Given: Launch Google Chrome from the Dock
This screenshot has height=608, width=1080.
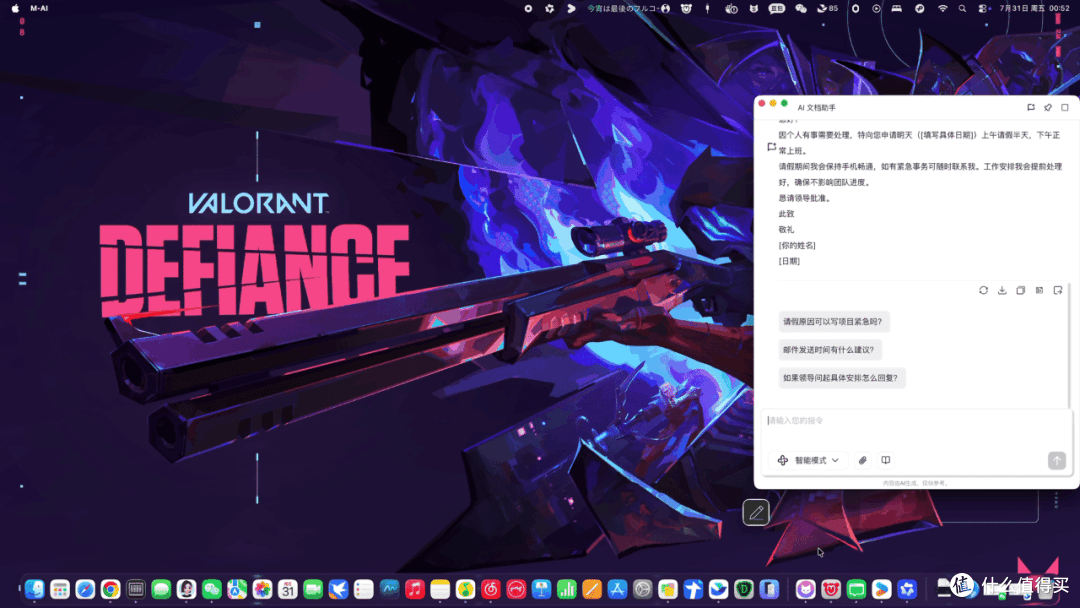Looking at the screenshot, I should coord(110,589).
